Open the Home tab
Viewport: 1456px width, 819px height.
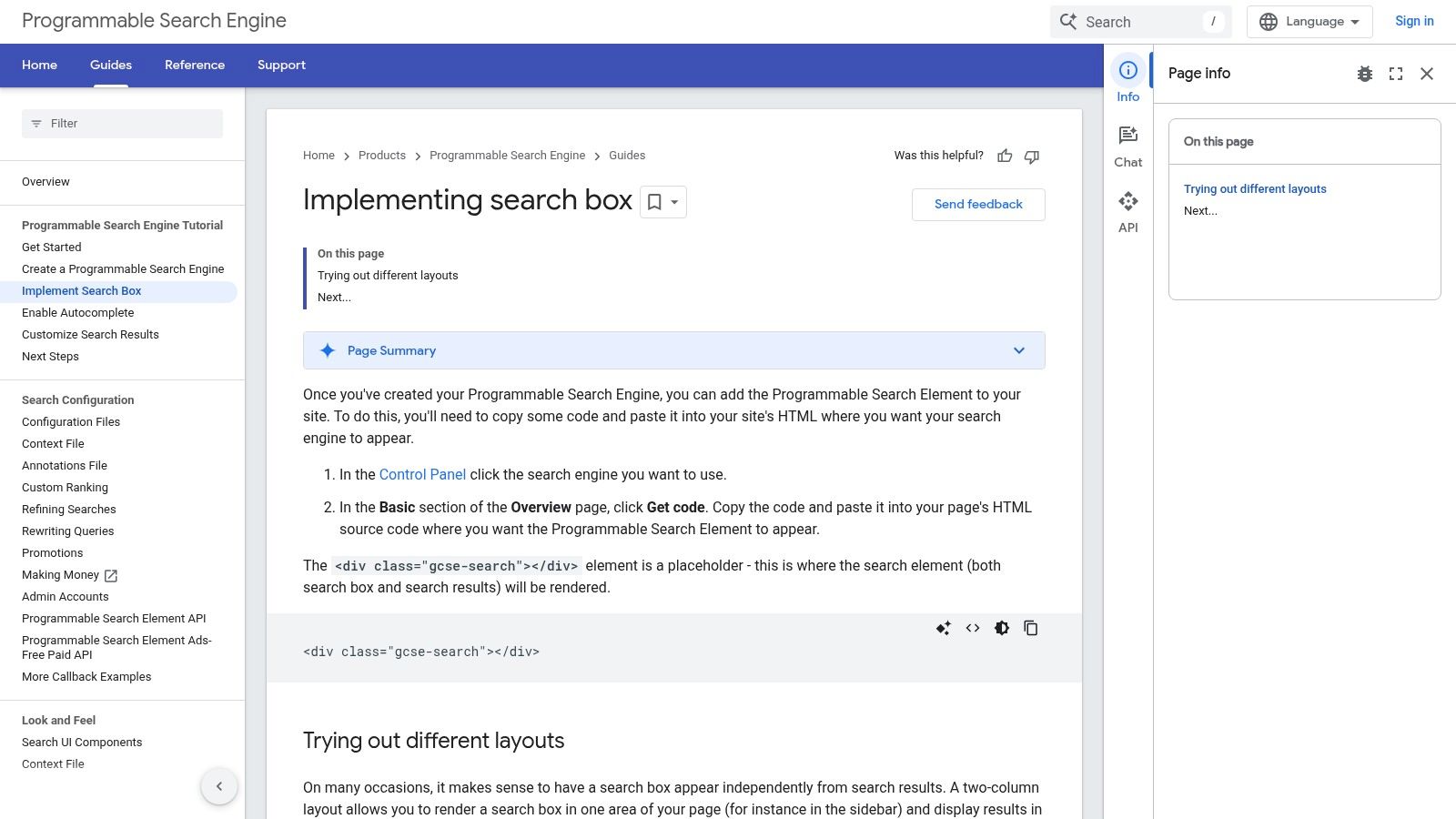39,66
